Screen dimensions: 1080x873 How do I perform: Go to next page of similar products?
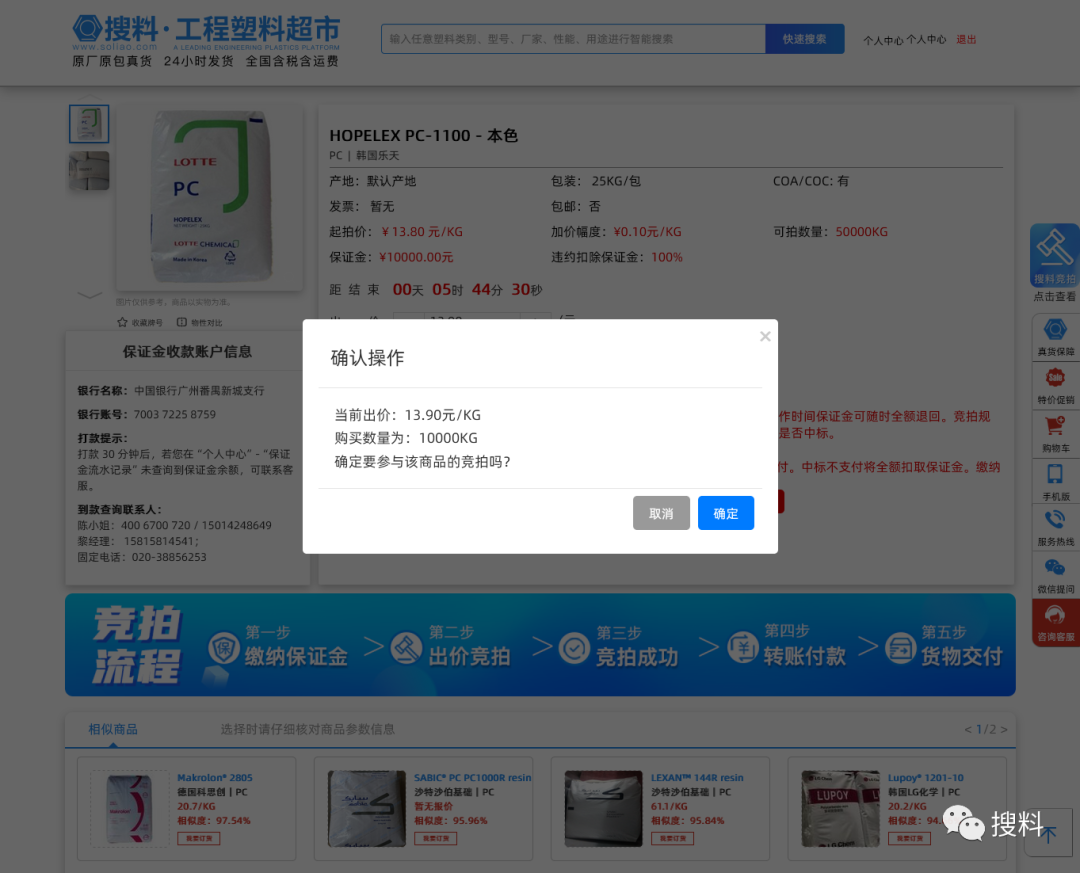pos(1003,729)
